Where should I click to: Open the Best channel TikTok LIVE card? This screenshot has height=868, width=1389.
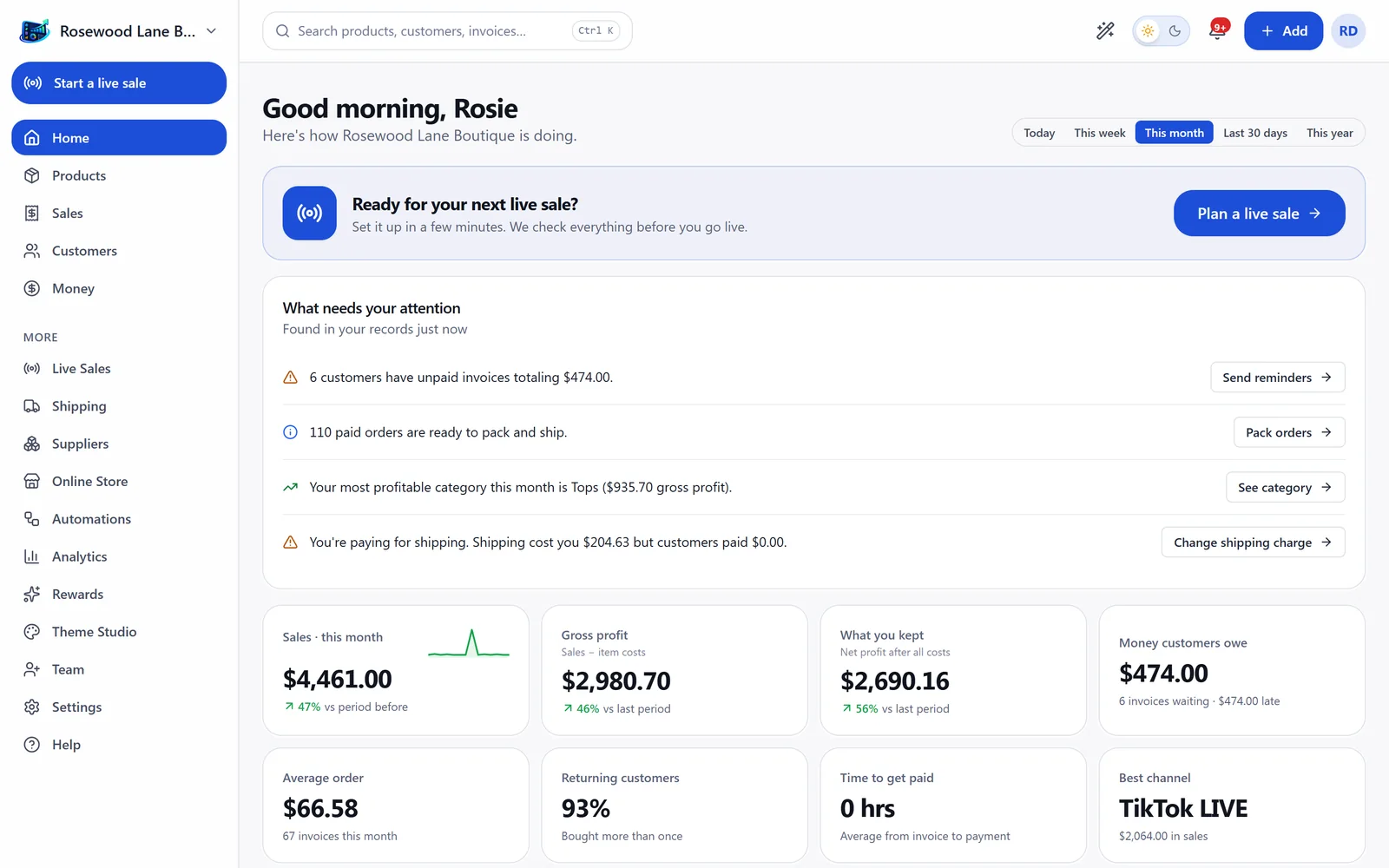coord(1232,806)
